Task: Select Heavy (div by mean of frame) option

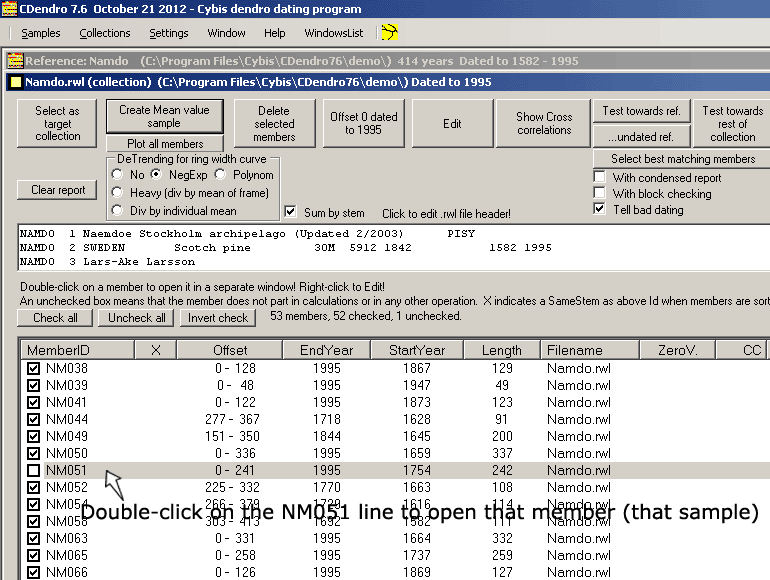Action: point(117,193)
